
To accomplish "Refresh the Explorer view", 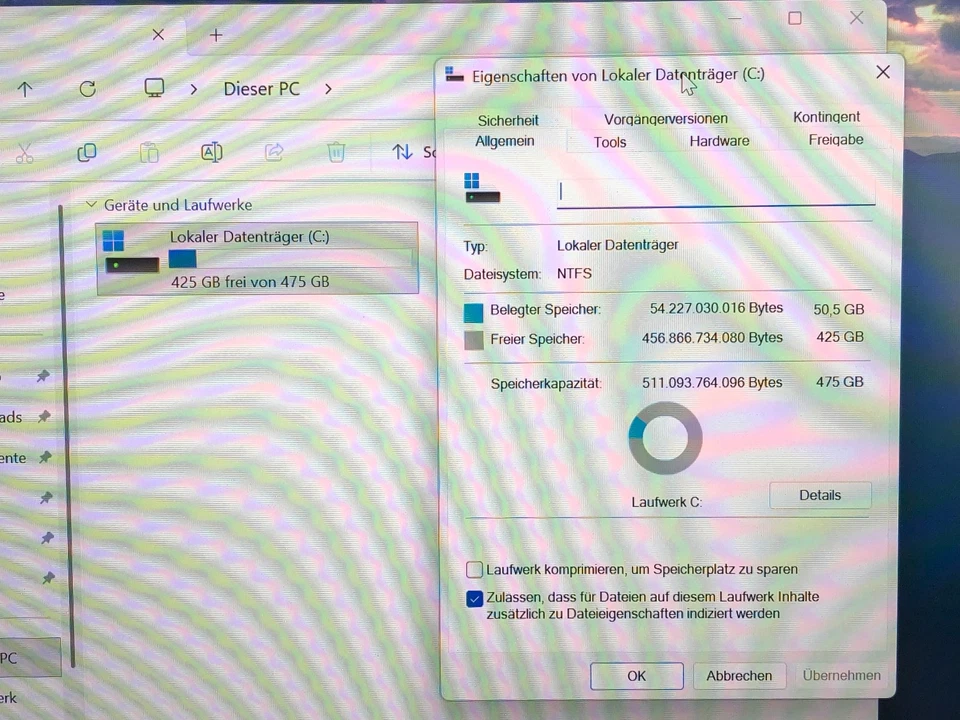I will click(x=87, y=89).
